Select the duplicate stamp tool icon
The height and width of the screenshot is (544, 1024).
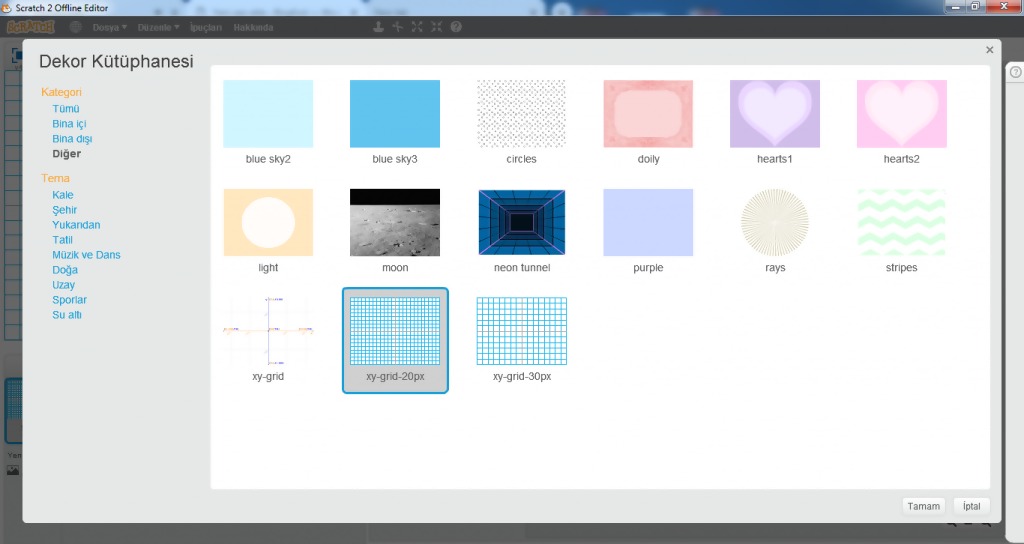(x=378, y=27)
